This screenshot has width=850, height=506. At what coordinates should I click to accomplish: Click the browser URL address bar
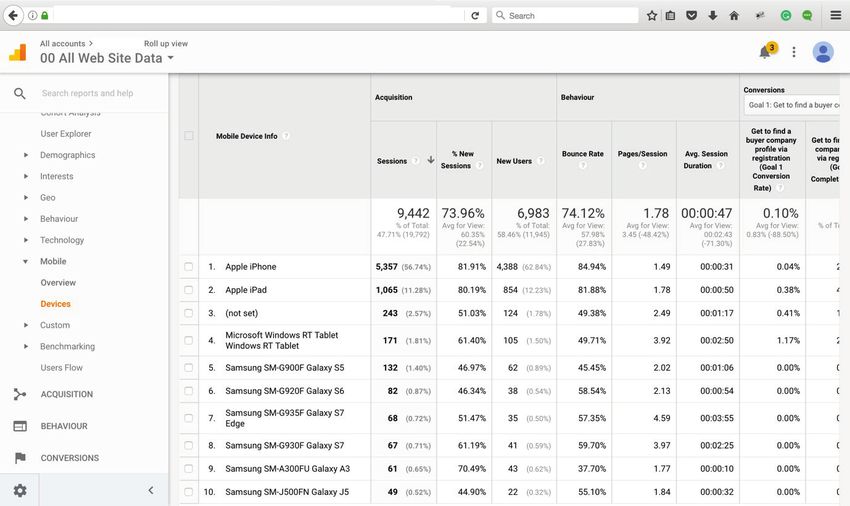pyautogui.click(x=258, y=16)
